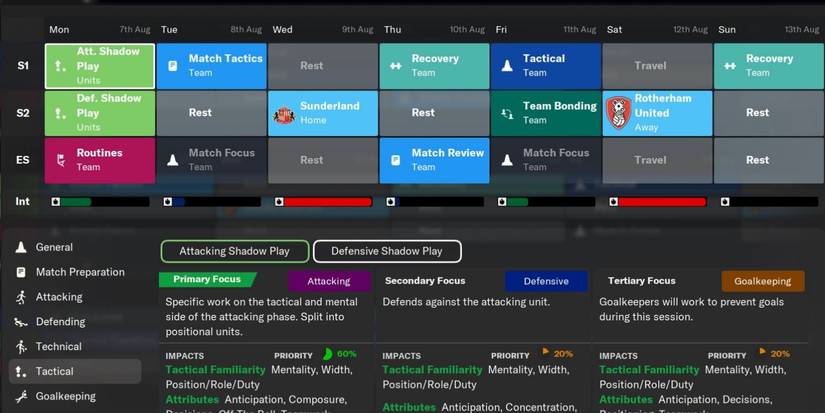Click the Thursday Recovery arrows icon
Viewport: 825px width, 413px height.
click(396, 66)
